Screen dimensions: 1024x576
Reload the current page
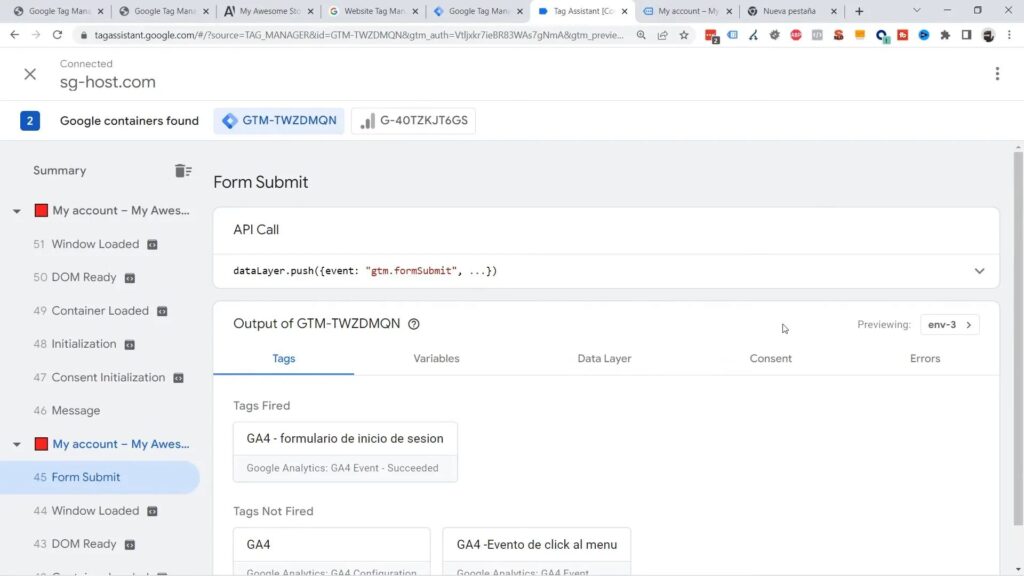(x=57, y=35)
